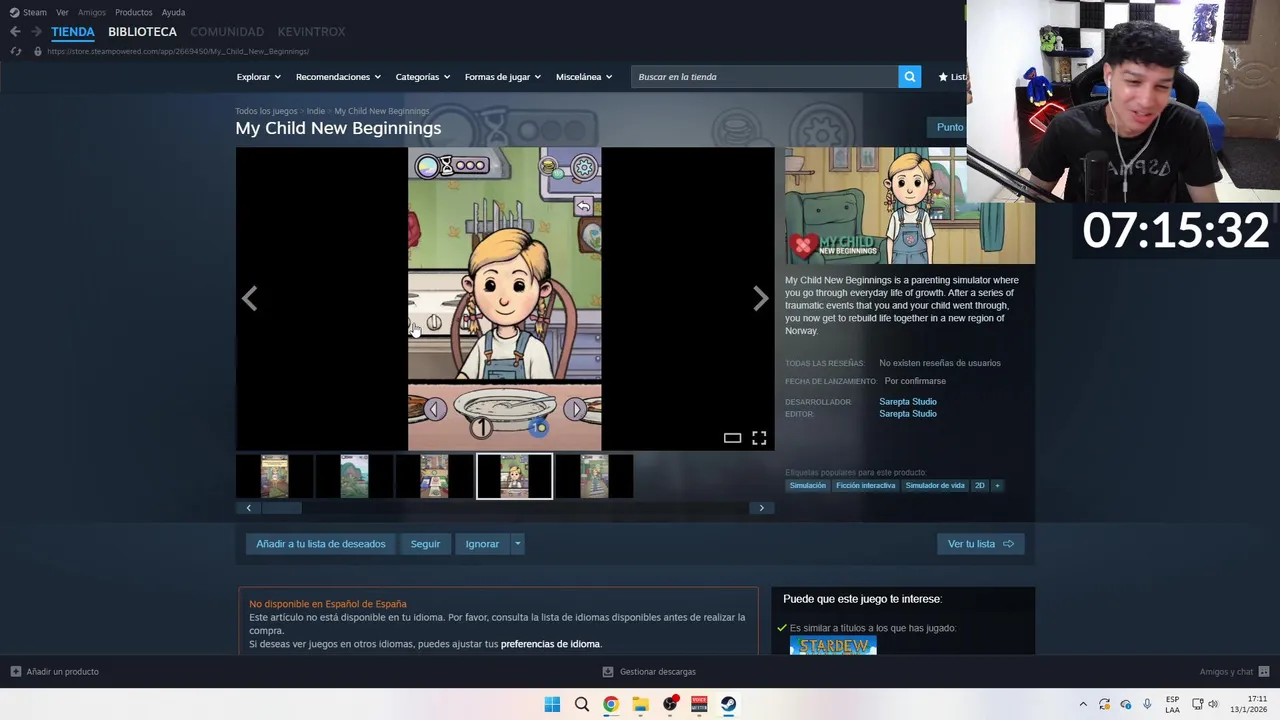This screenshot has width=1280, height=720.
Task: Click Añadir a tu lista de deseados
Action: (x=320, y=544)
